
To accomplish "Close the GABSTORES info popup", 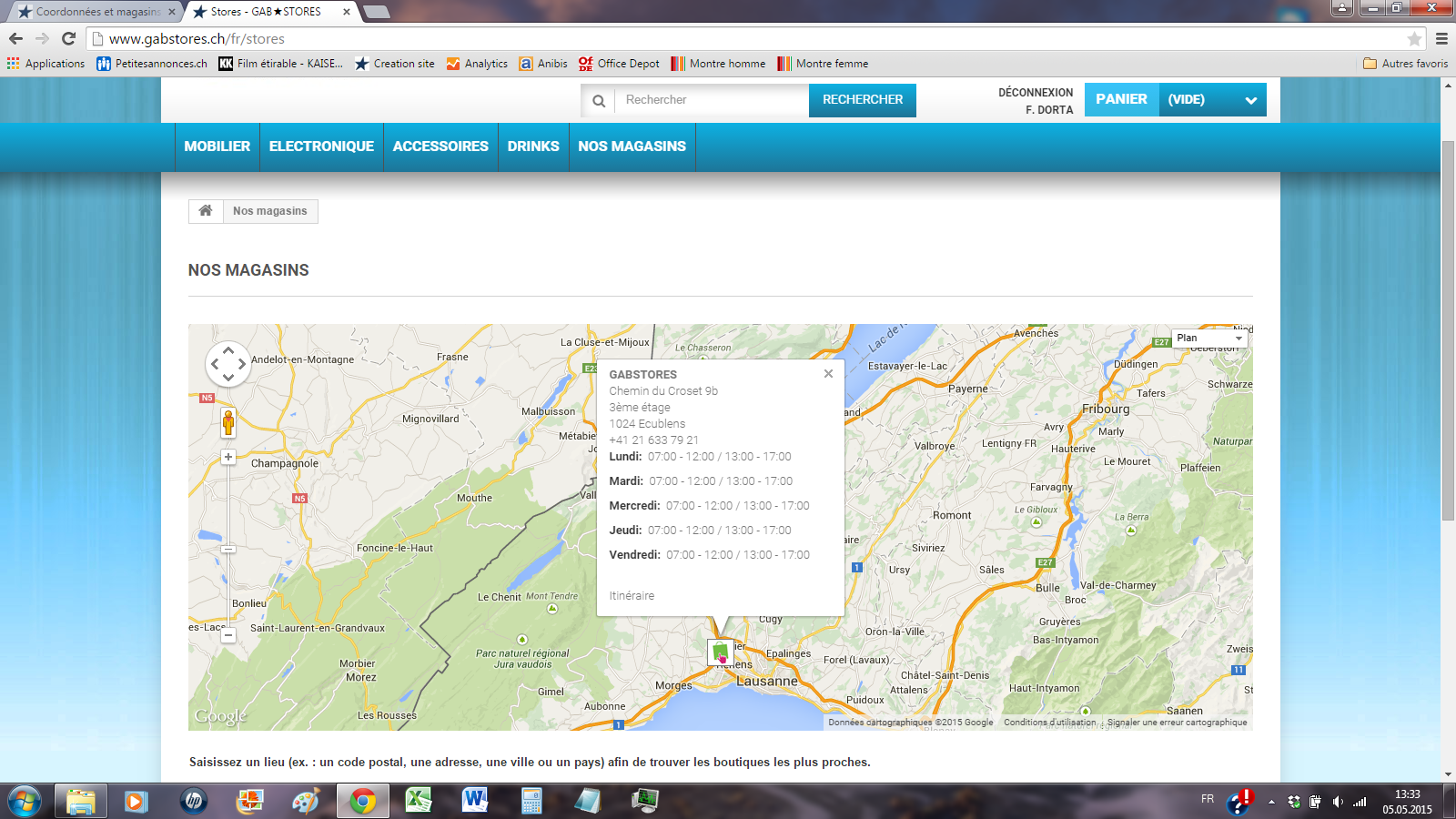I will click(828, 374).
